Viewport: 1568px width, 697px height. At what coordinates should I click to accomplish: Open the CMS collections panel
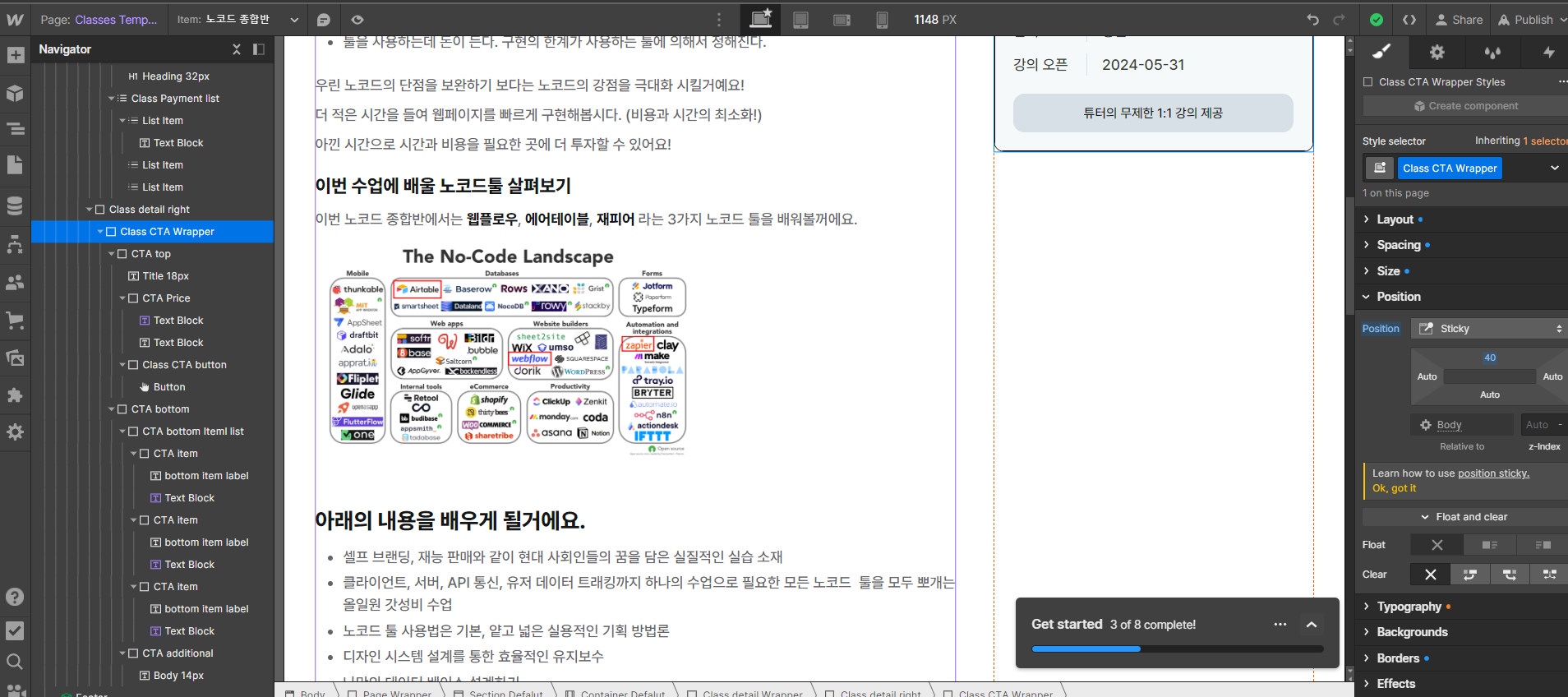[15, 205]
